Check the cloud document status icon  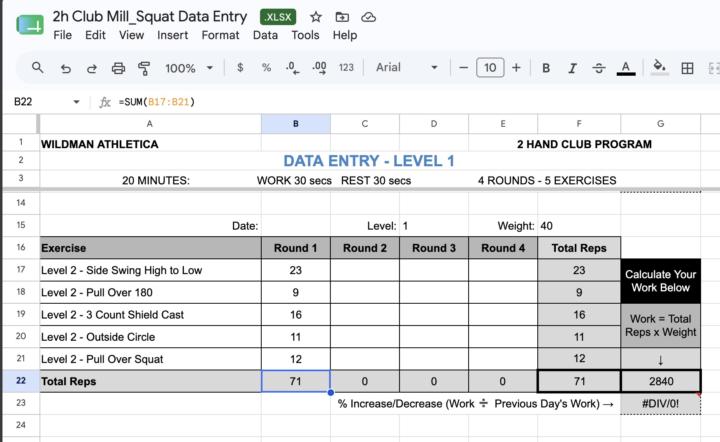click(368, 17)
